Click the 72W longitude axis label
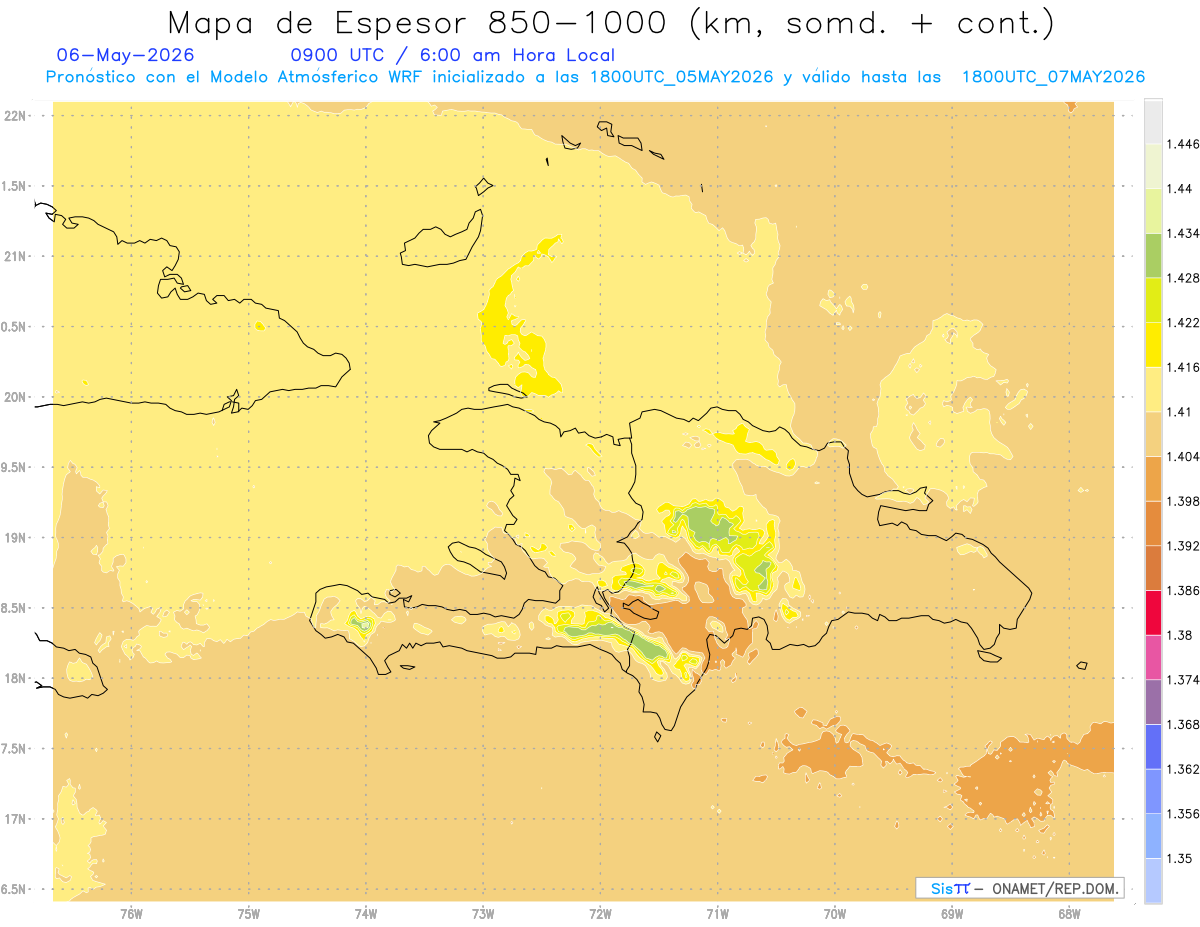This screenshot has height=927, width=1200. tap(601, 913)
